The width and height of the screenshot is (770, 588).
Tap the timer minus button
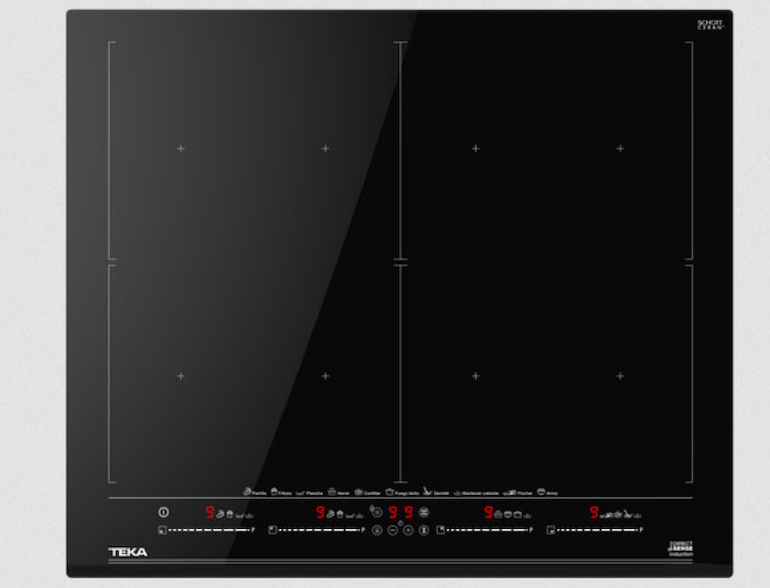coord(393,530)
